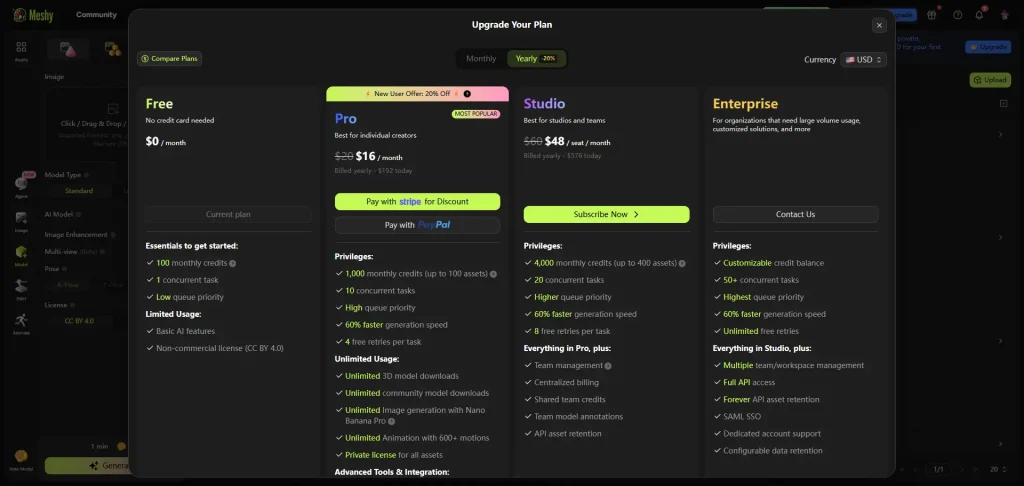Screen dimensions: 1024x486
Task: Open notifications bell in top bar
Action: tap(980, 14)
